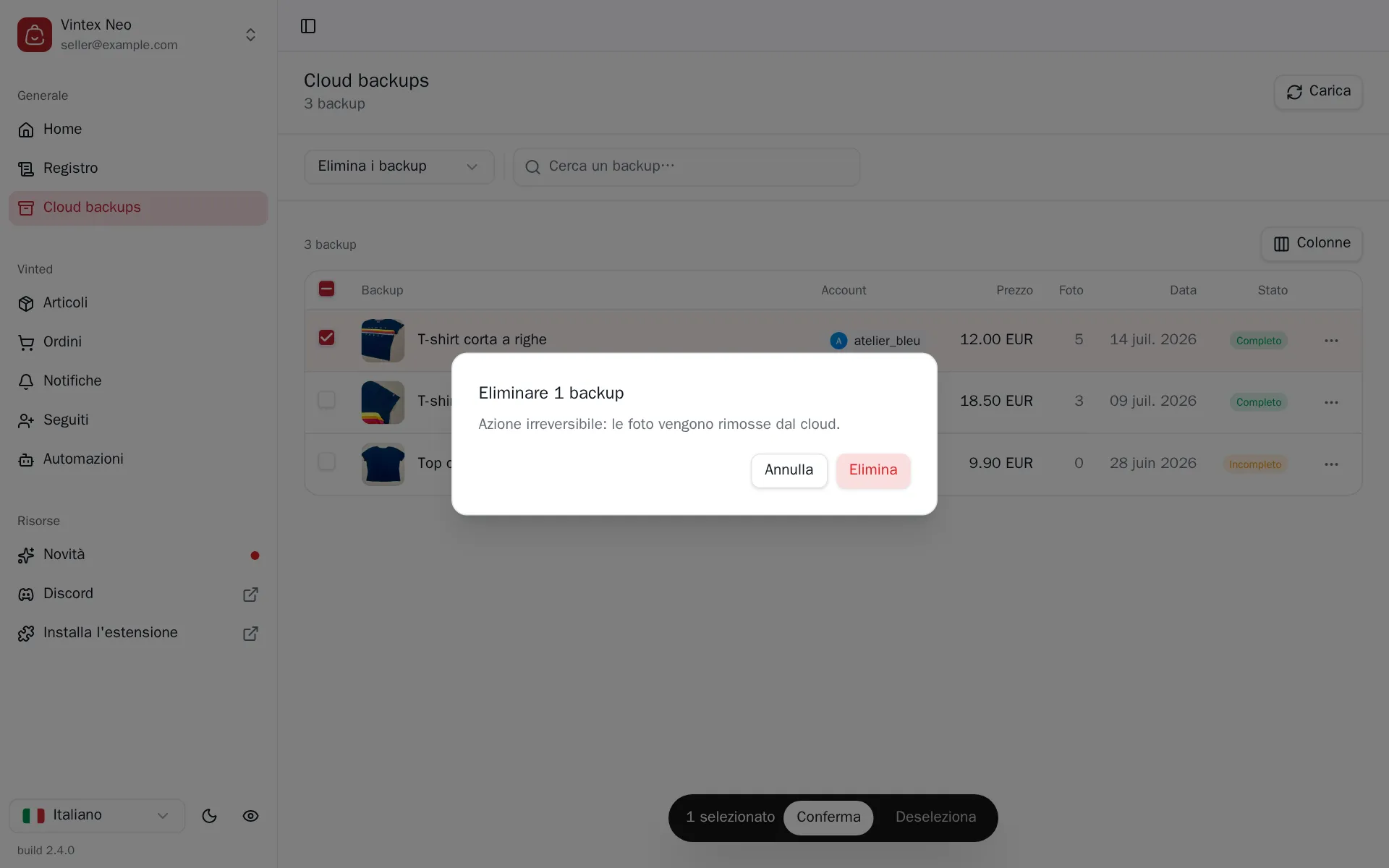Click Conferma in the selection bar
1389x868 pixels.
click(x=828, y=817)
